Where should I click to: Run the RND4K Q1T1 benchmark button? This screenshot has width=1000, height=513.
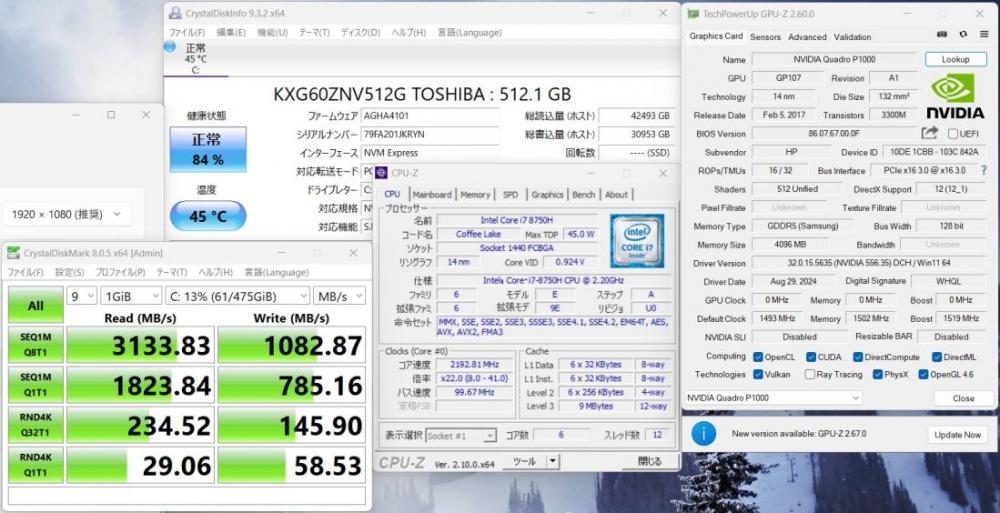click(36, 465)
